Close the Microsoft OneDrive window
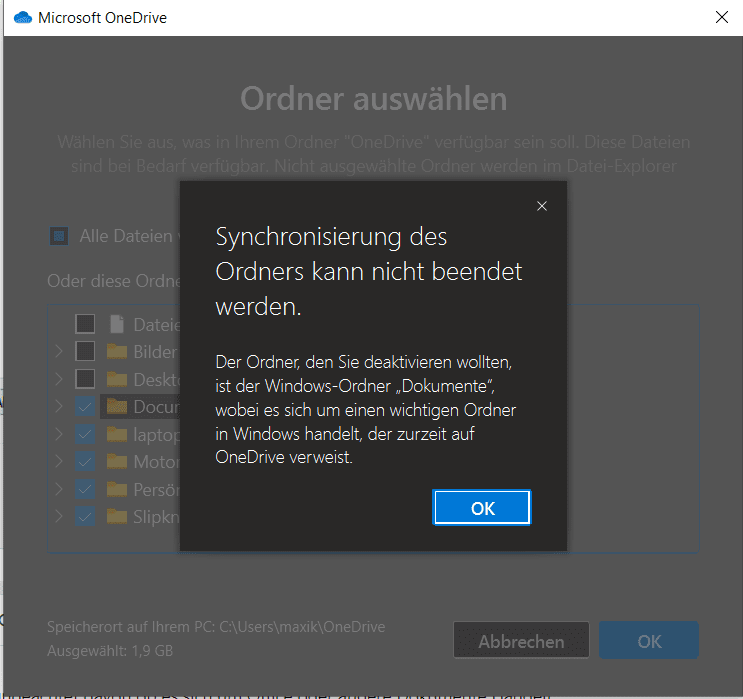This screenshot has height=699, width=743. click(721, 18)
